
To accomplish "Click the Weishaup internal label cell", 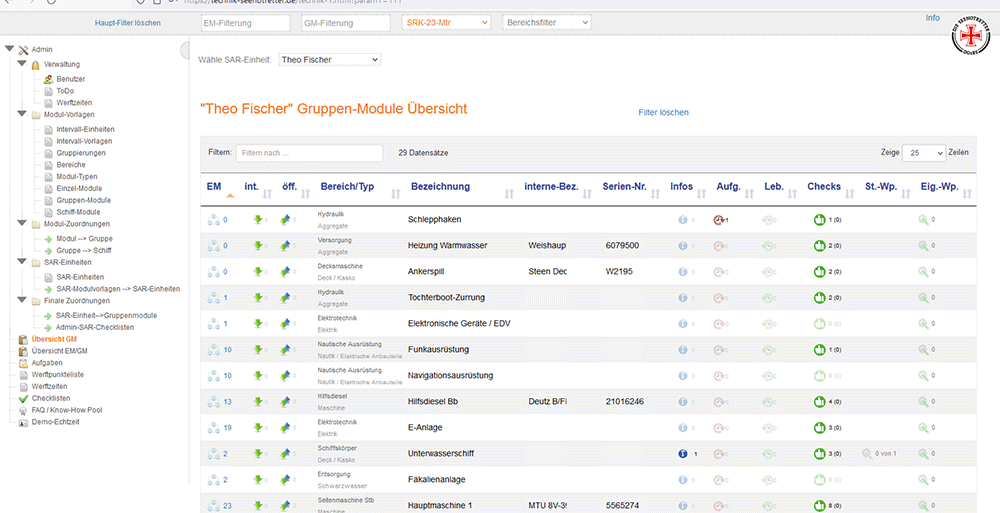I will point(547,245).
